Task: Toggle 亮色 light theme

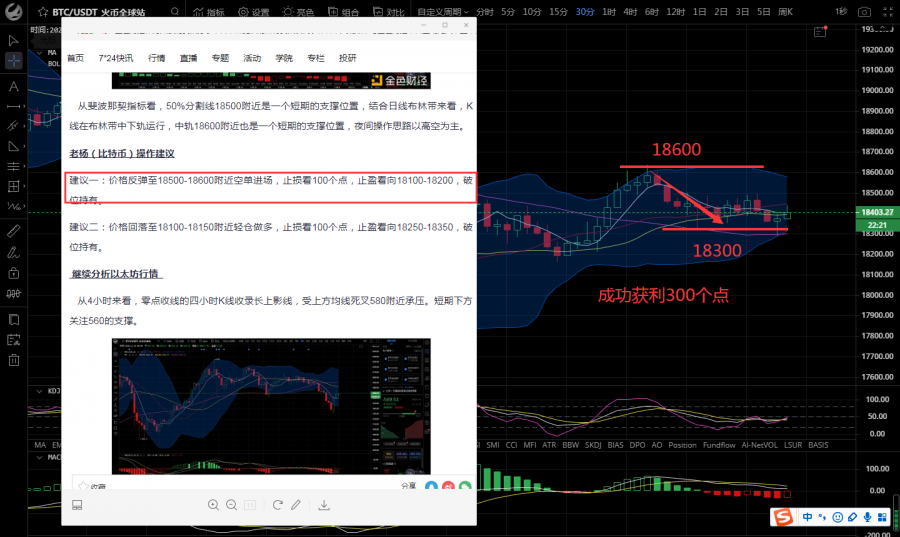Action: click(x=298, y=11)
